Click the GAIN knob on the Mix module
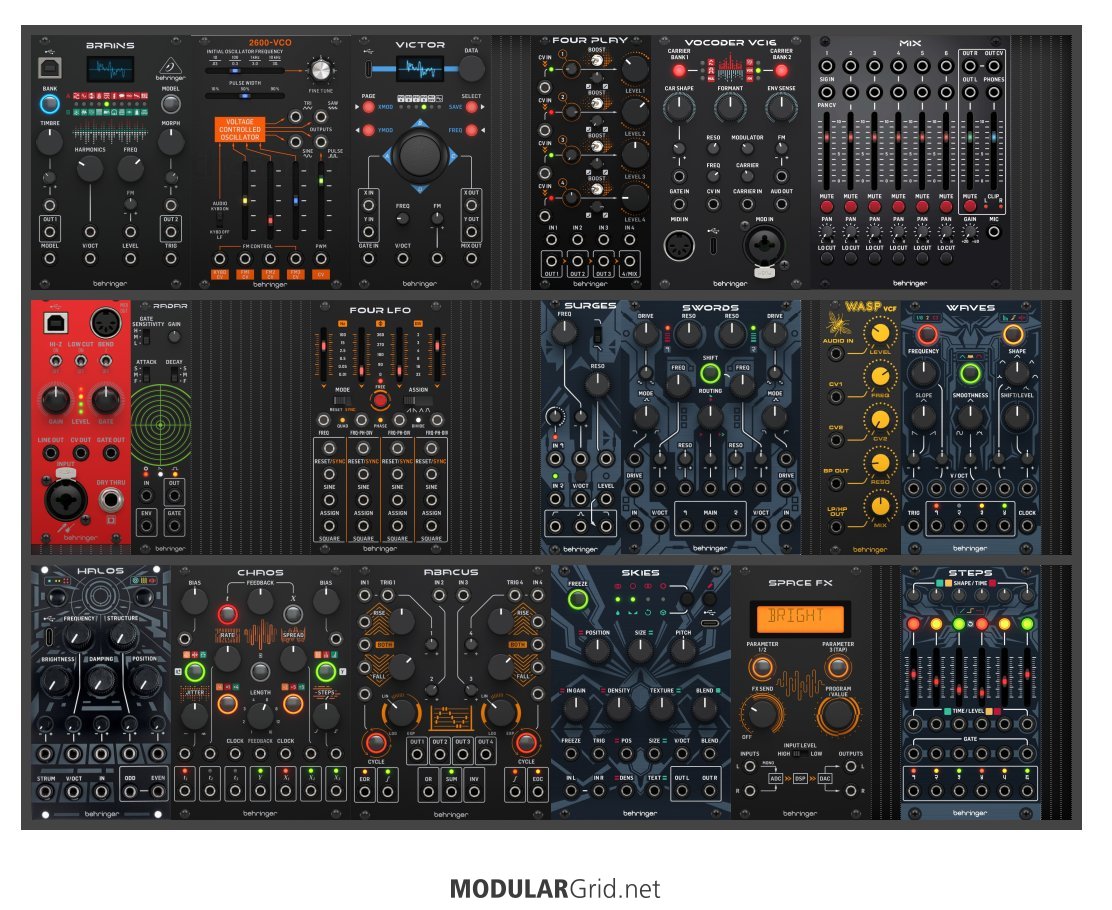Viewport: 1112px width, 910px height. 970,231
